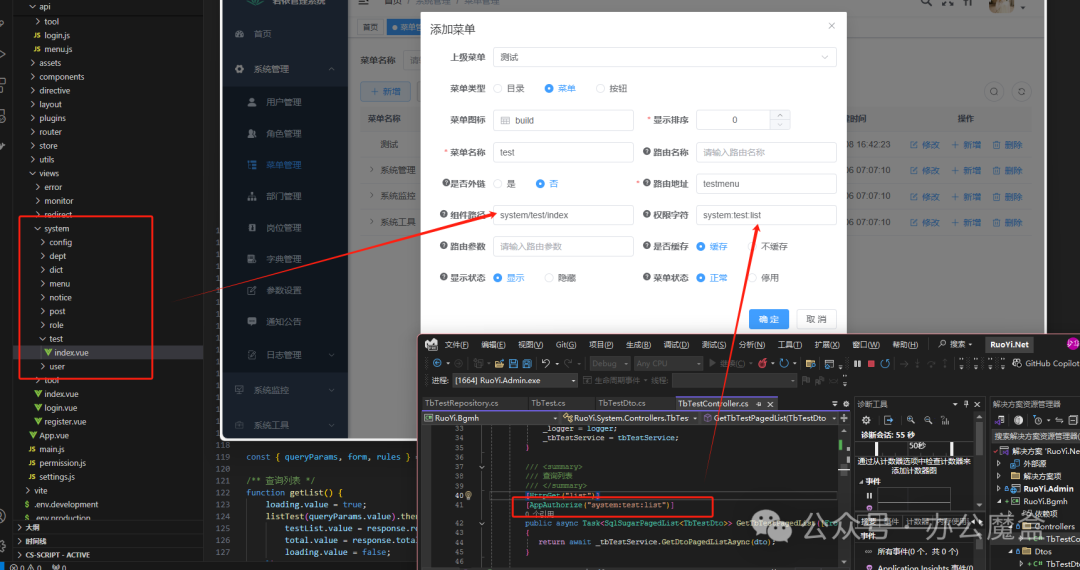Close the add menu dialog with X

click(831, 25)
